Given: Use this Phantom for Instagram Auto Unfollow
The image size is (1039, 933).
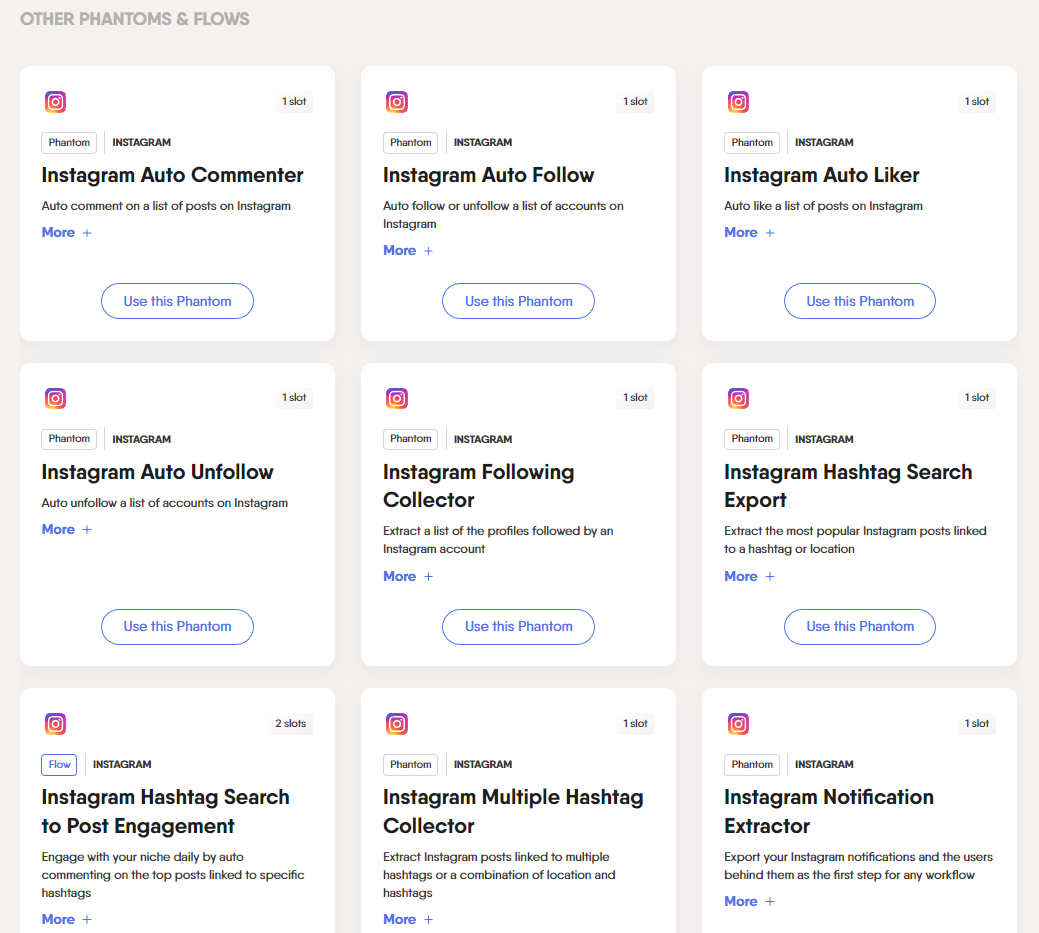Looking at the screenshot, I should click(177, 627).
